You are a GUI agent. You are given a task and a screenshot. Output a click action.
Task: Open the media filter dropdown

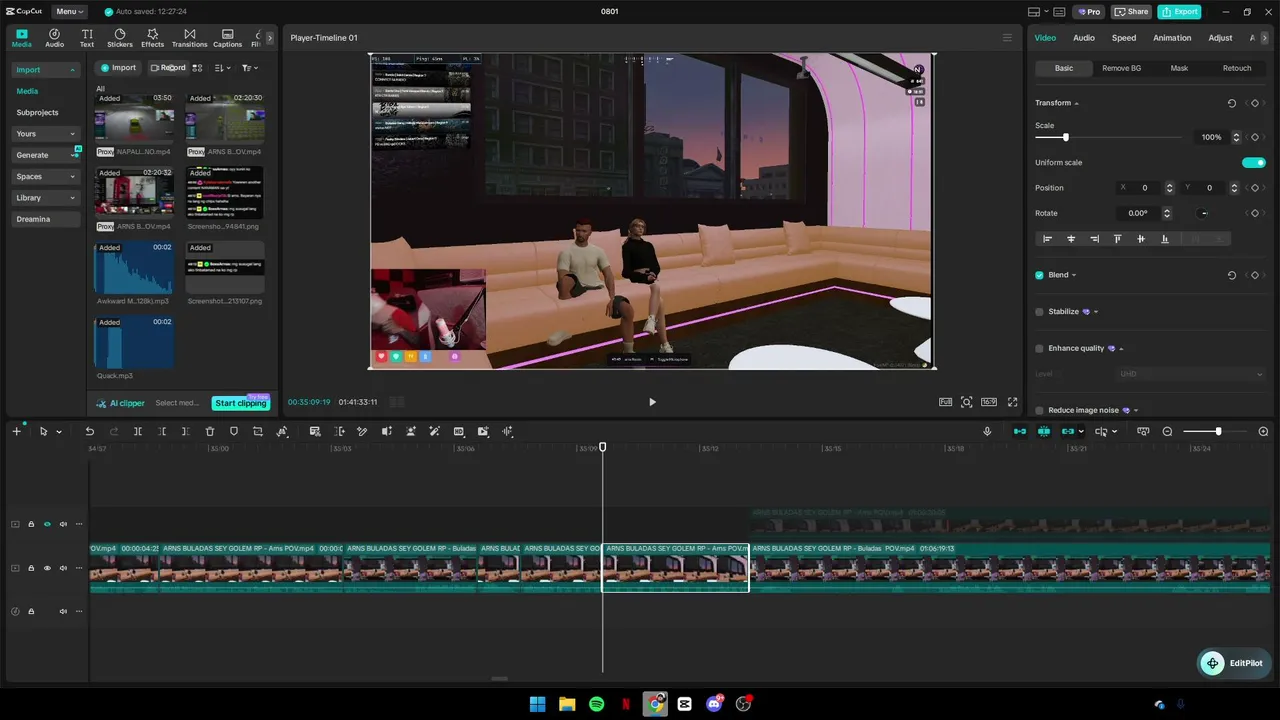pyautogui.click(x=250, y=68)
